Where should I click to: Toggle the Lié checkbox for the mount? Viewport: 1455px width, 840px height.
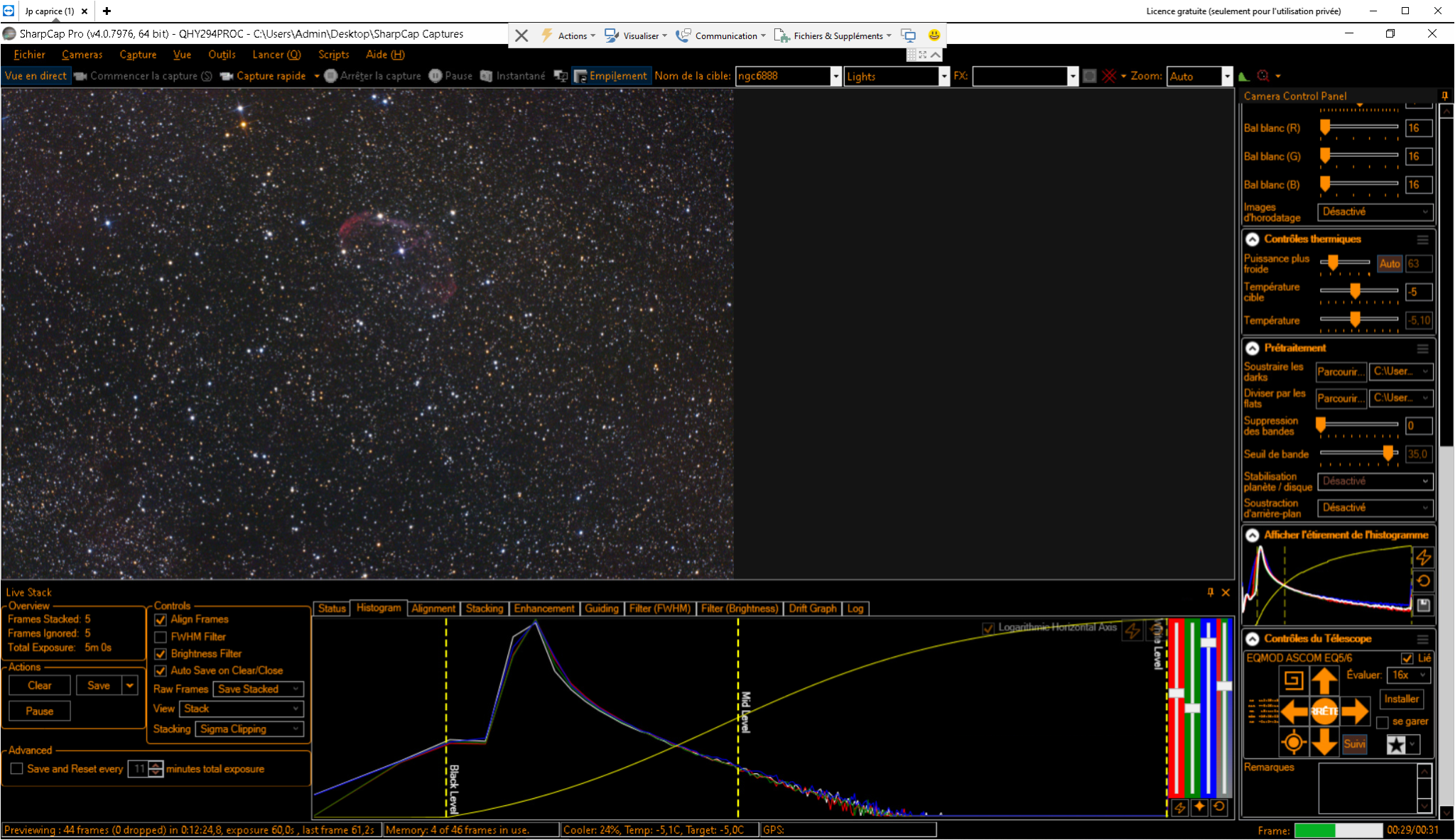[1407, 658]
